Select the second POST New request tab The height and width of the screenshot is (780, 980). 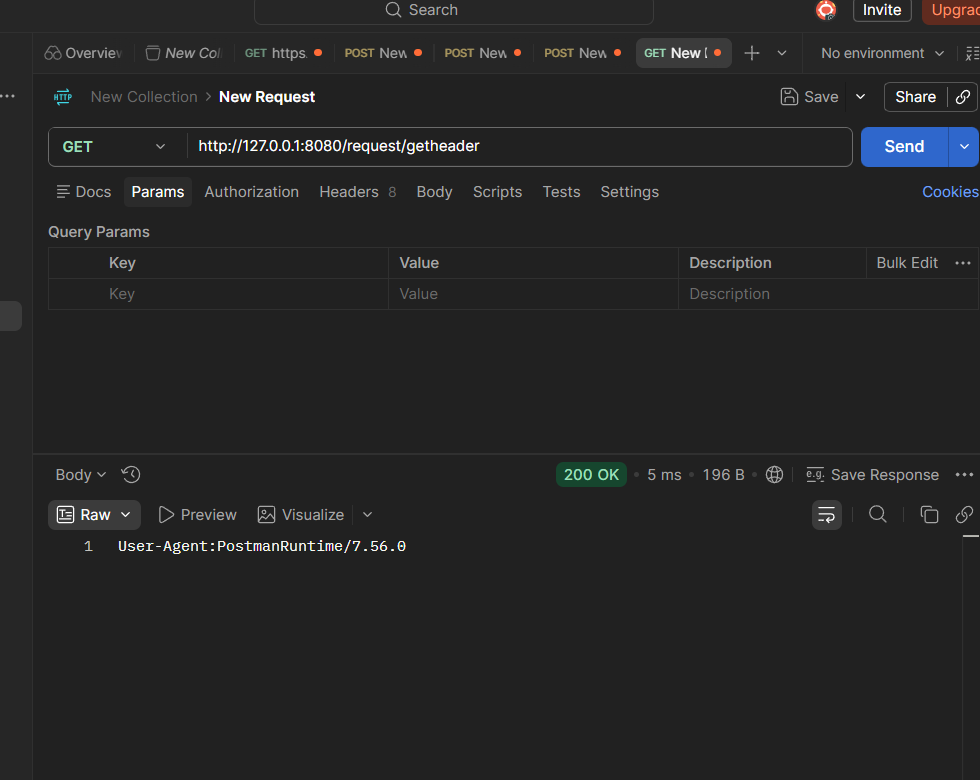[482, 53]
